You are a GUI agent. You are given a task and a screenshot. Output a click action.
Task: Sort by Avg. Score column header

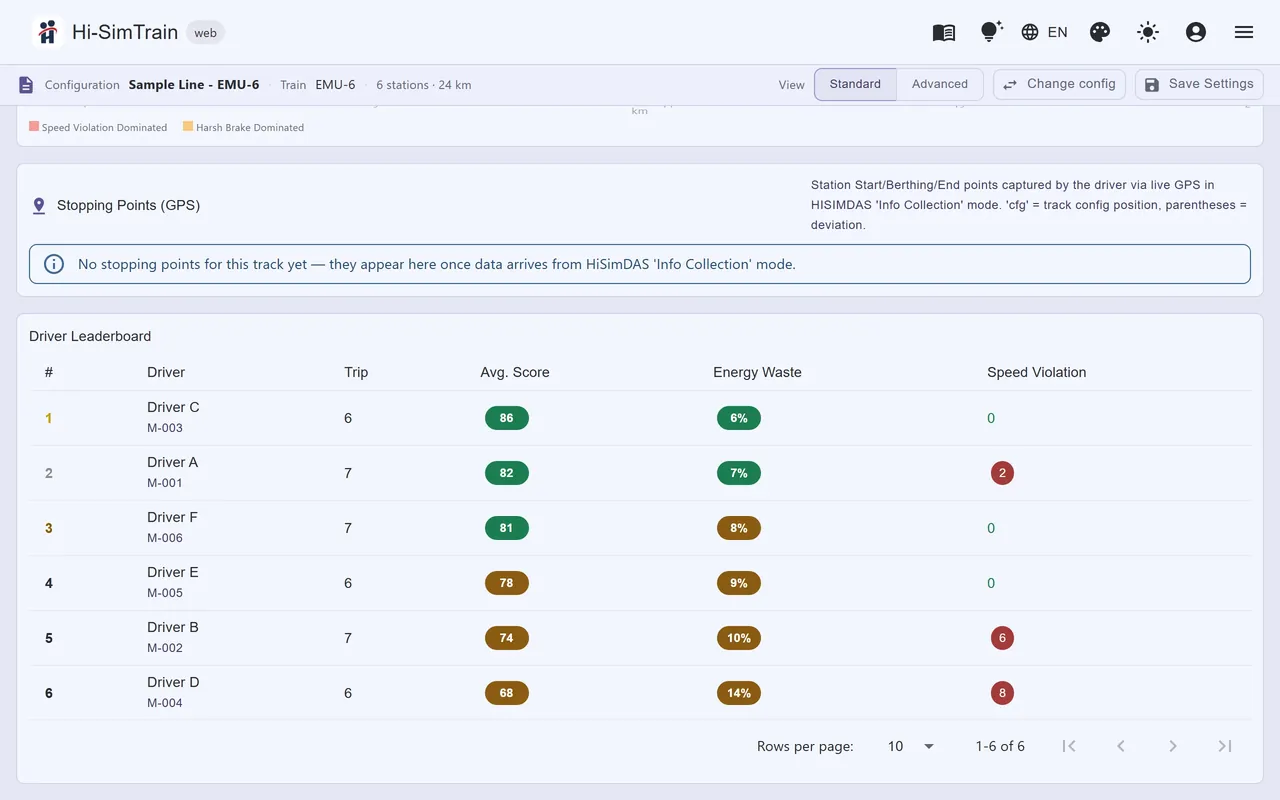(515, 372)
